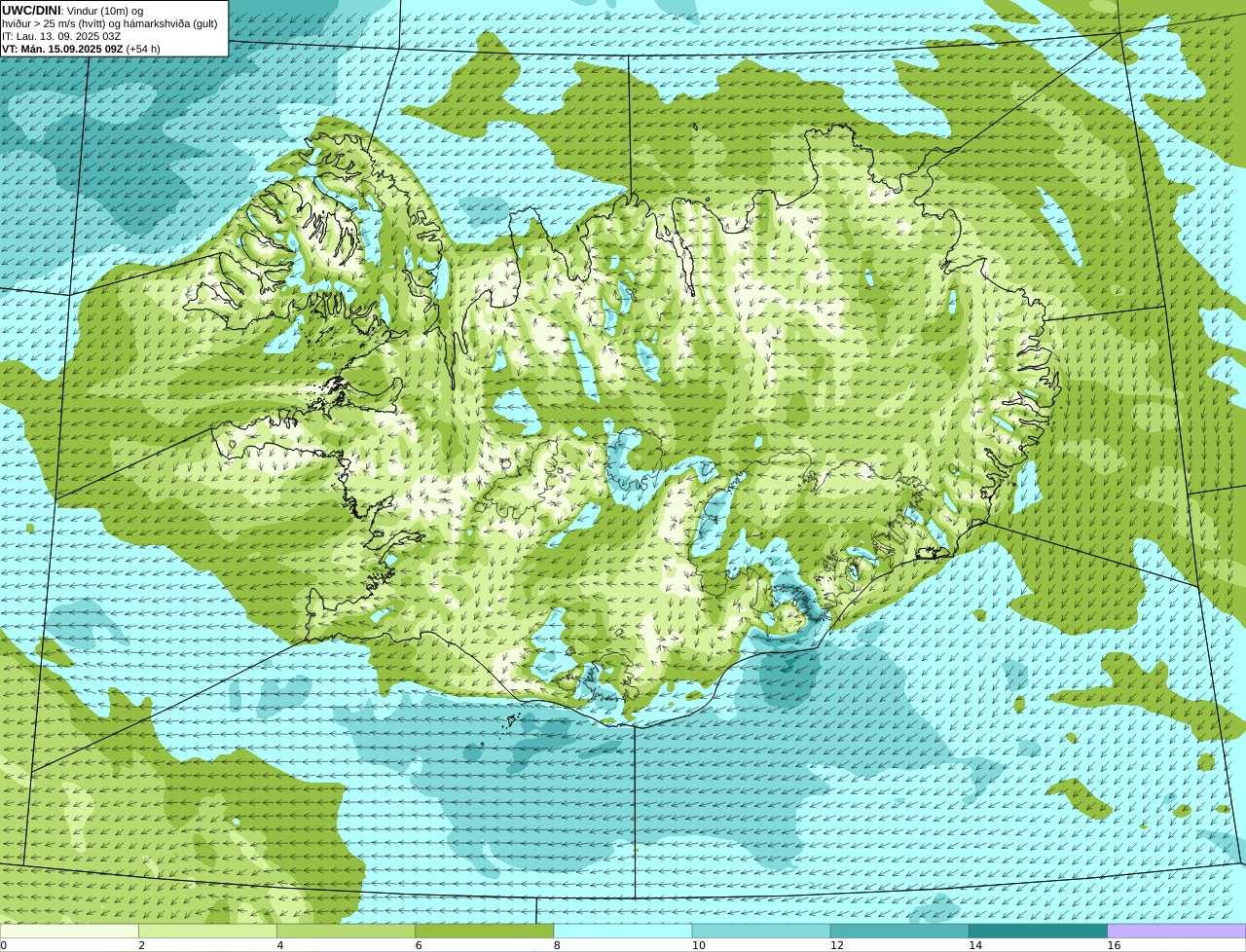Click the light cyan 8–10 m/s legend swatch
The image size is (1246, 952).
pos(623,932)
